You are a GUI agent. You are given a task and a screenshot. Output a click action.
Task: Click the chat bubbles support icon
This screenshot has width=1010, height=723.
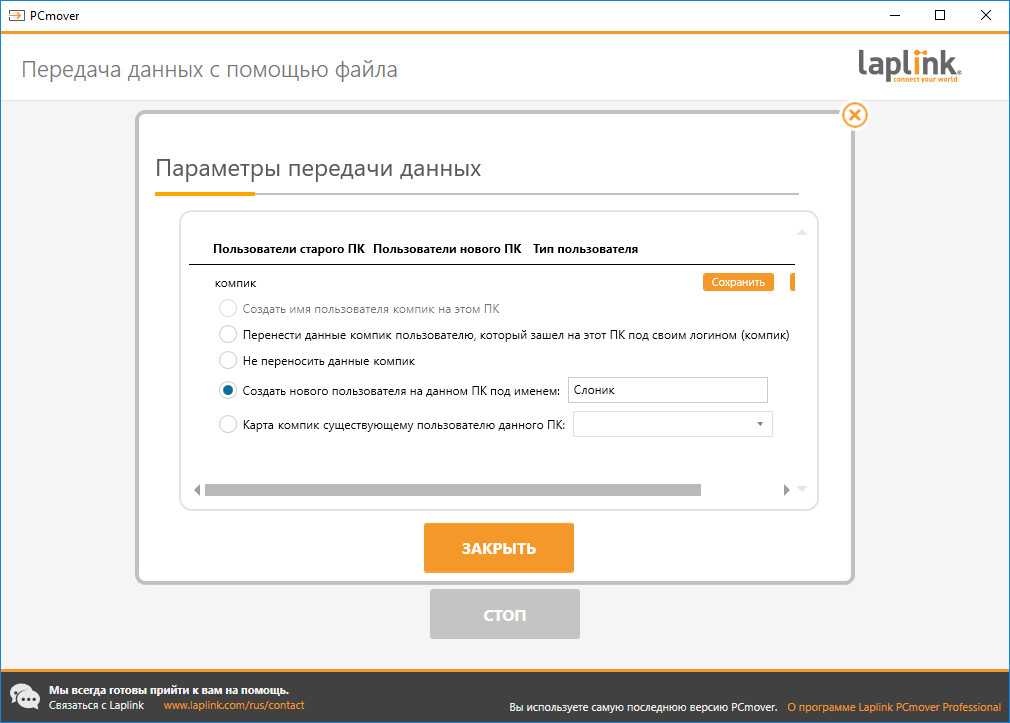(x=24, y=697)
